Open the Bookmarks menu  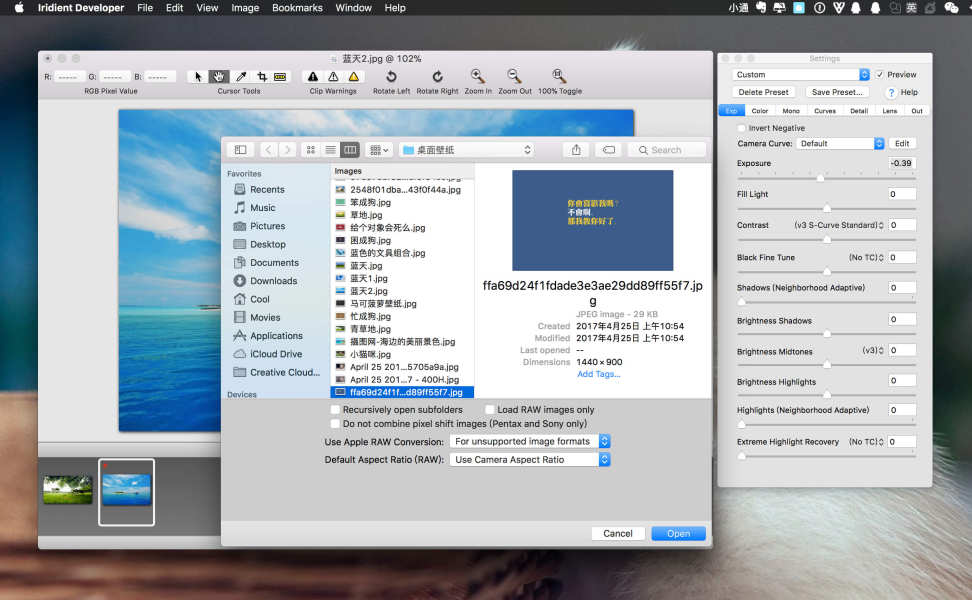297,7
